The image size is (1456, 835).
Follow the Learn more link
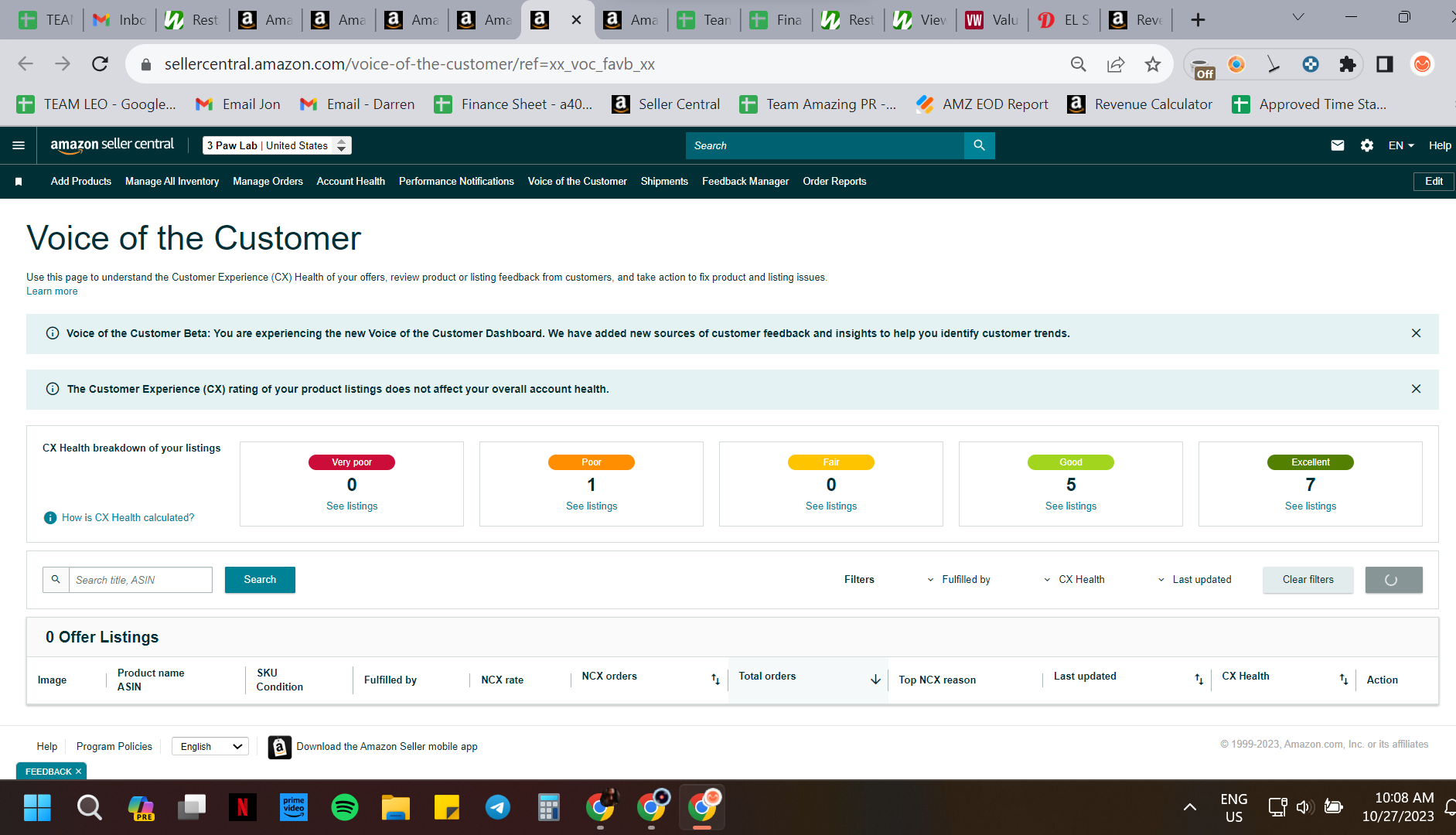(52, 291)
